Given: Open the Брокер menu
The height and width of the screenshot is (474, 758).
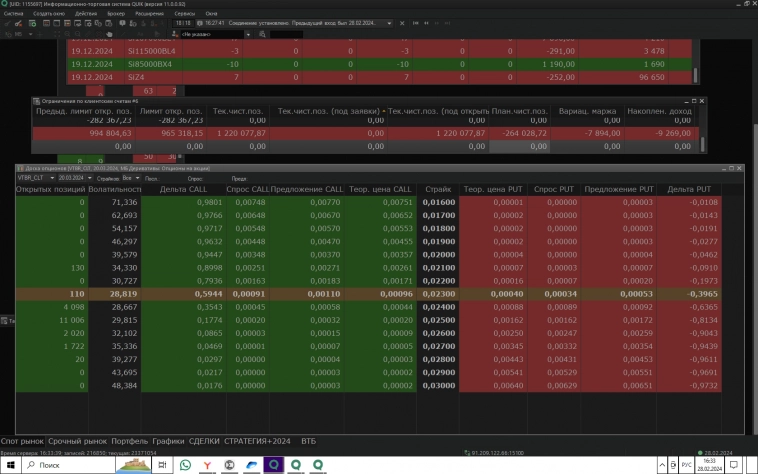Looking at the screenshot, I should (x=116, y=13).
